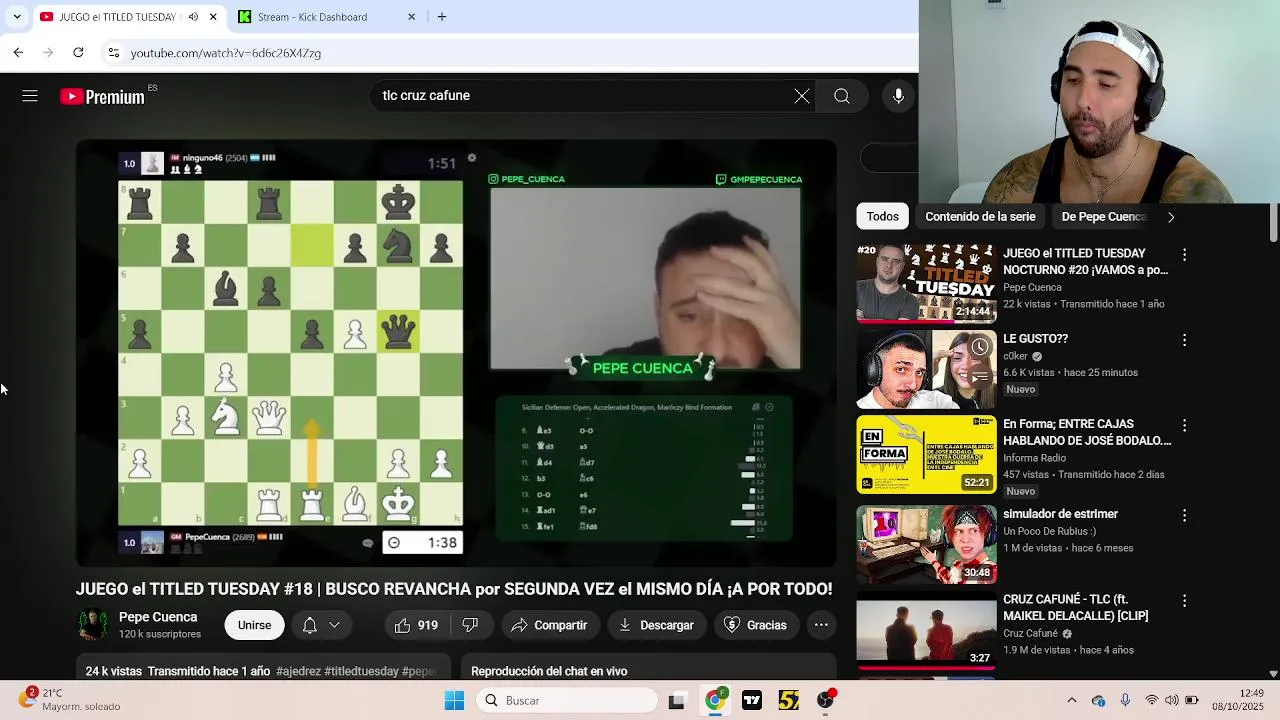Click the Pepe Cuenca channel avatar
This screenshot has width=1280, height=720.
[93, 624]
